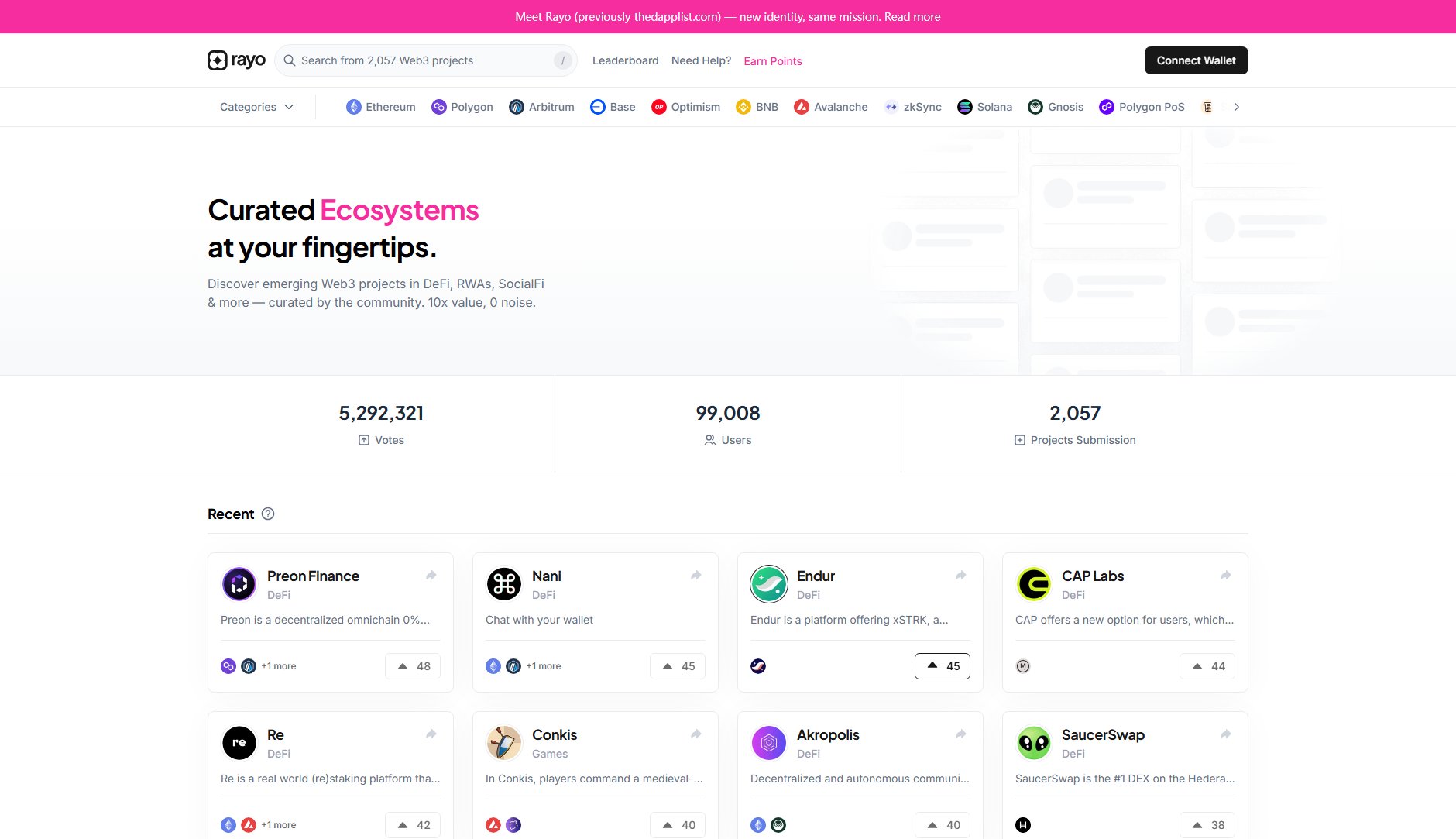This screenshot has width=1456, height=839.
Task: Click Arbitrum chain icon on Preon Finance card
Action: [x=249, y=666]
